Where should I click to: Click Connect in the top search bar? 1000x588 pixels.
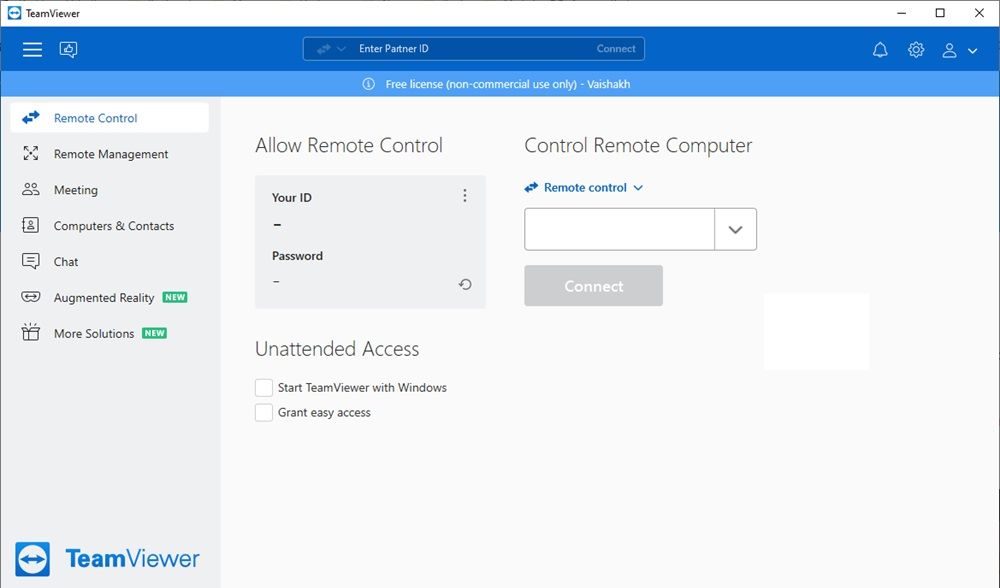(616, 49)
